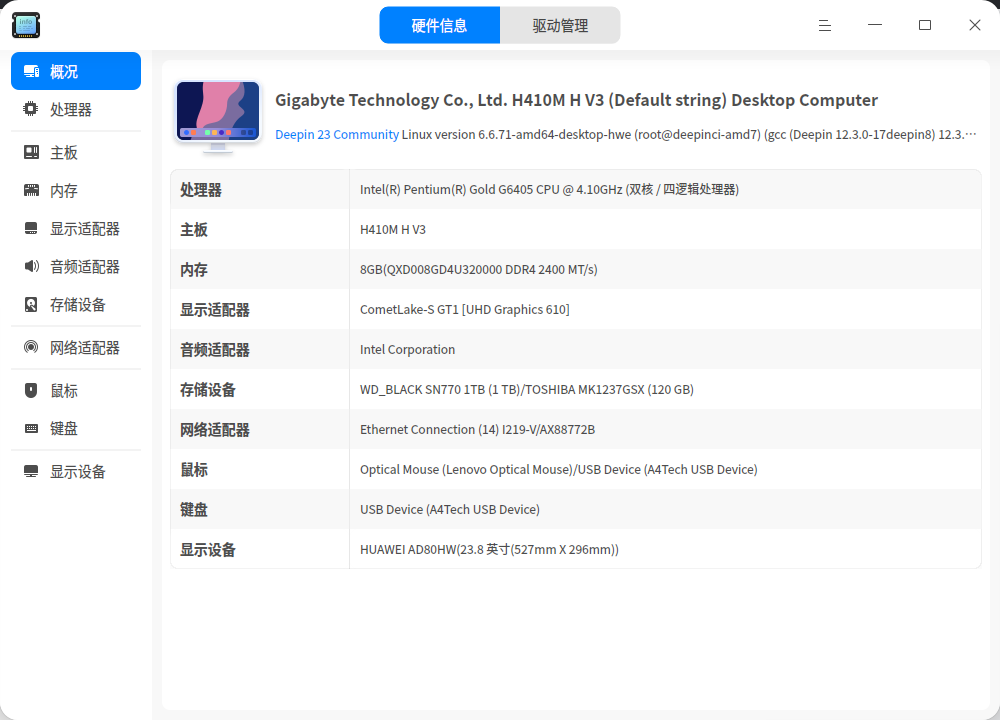Open the Deepin 23 Community link
The image size is (1000, 720).
337,135
